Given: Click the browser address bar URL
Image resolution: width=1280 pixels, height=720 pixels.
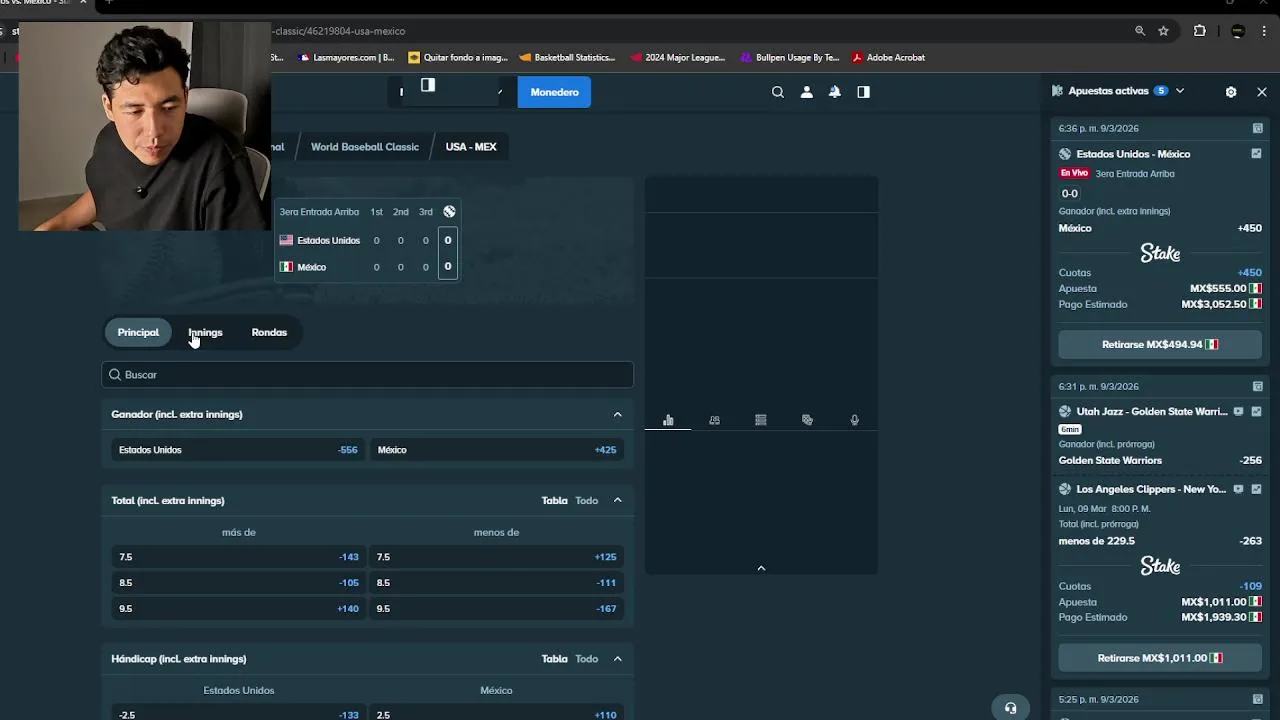Looking at the screenshot, I should [338, 31].
